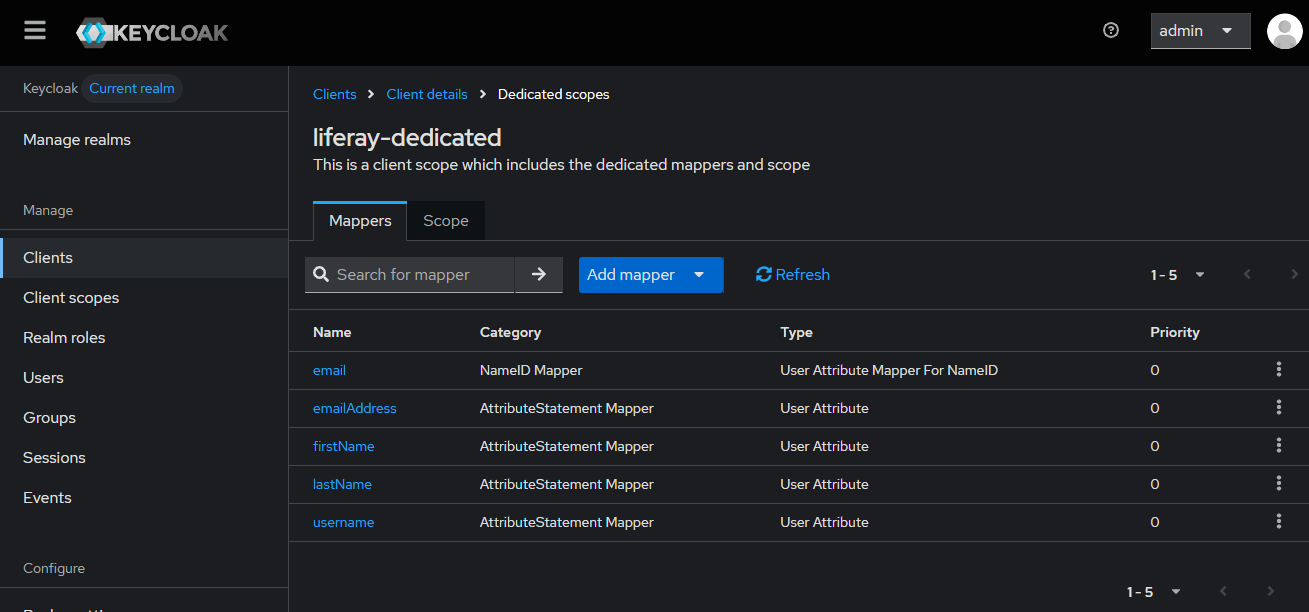The height and width of the screenshot is (612, 1309).
Task: Open the Client details breadcrumb
Action: [427, 94]
